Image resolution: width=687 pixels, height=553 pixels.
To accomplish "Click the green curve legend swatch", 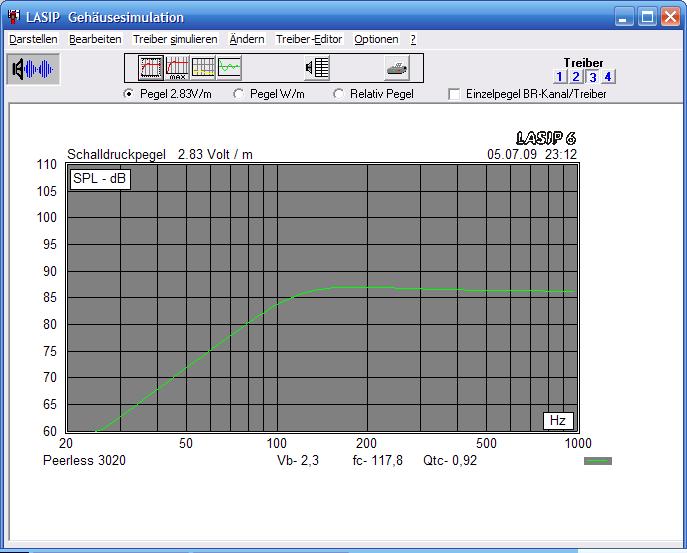I will click(598, 461).
